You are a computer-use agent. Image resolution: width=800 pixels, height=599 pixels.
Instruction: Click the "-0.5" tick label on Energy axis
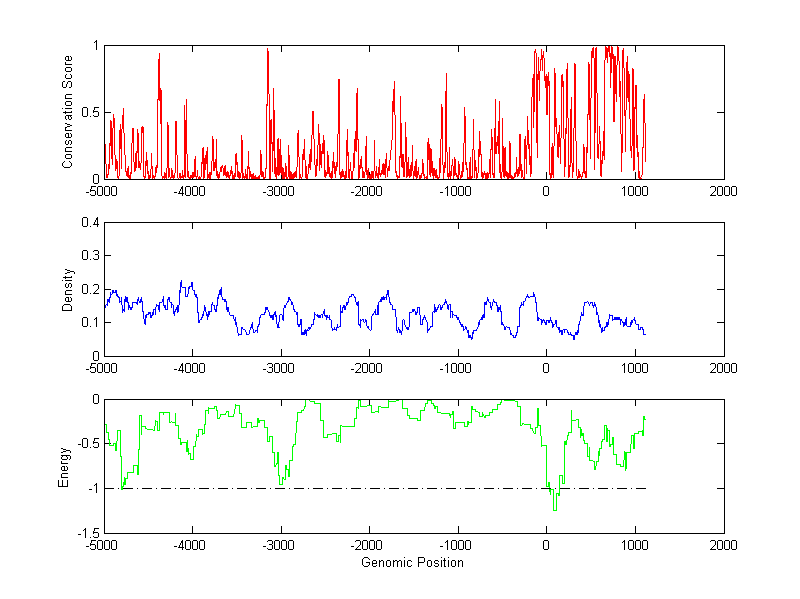click(x=84, y=444)
